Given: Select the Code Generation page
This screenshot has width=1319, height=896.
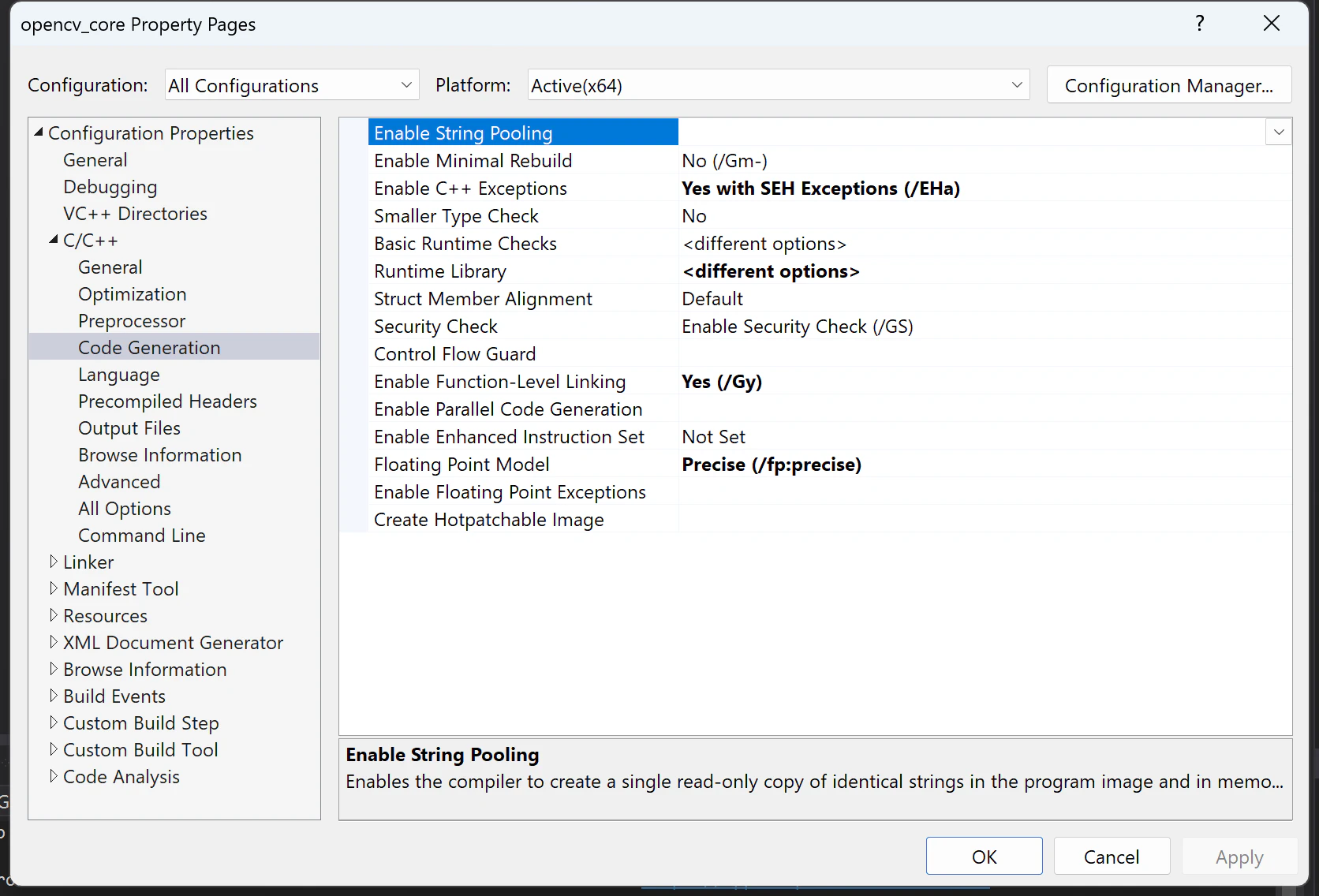Looking at the screenshot, I should 174,347.
